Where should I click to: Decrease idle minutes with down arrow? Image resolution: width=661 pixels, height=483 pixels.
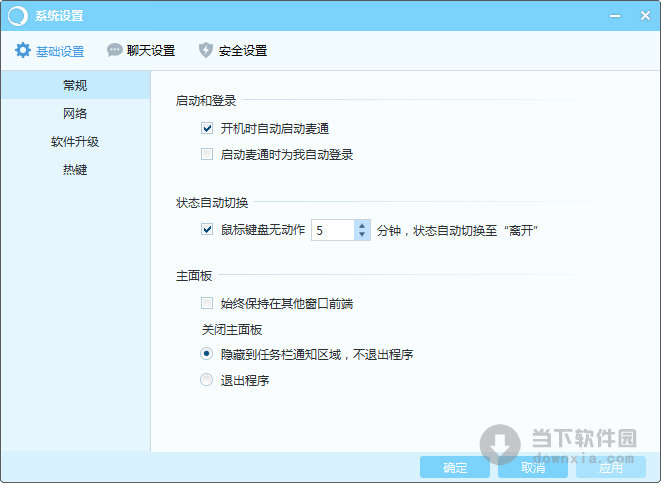tap(362, 235)
